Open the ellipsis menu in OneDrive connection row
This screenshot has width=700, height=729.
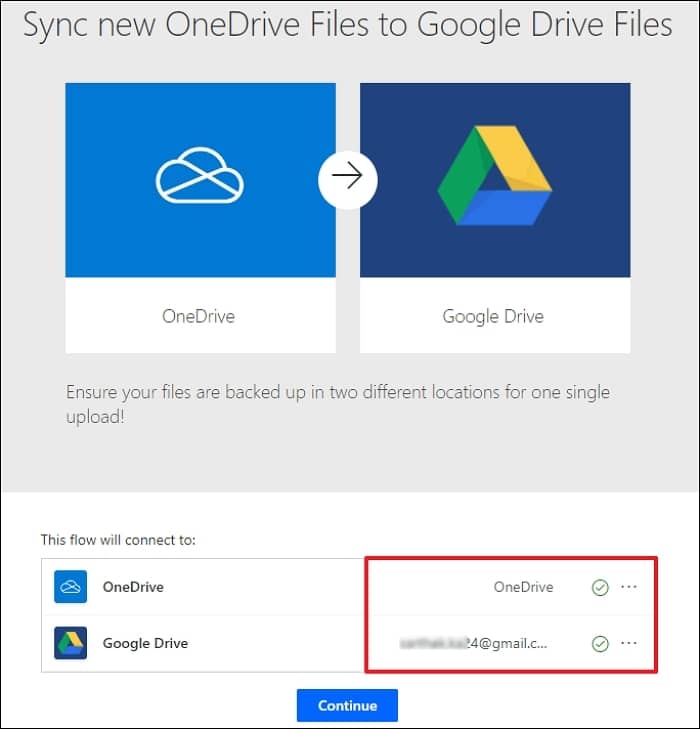tap(629, 587)
